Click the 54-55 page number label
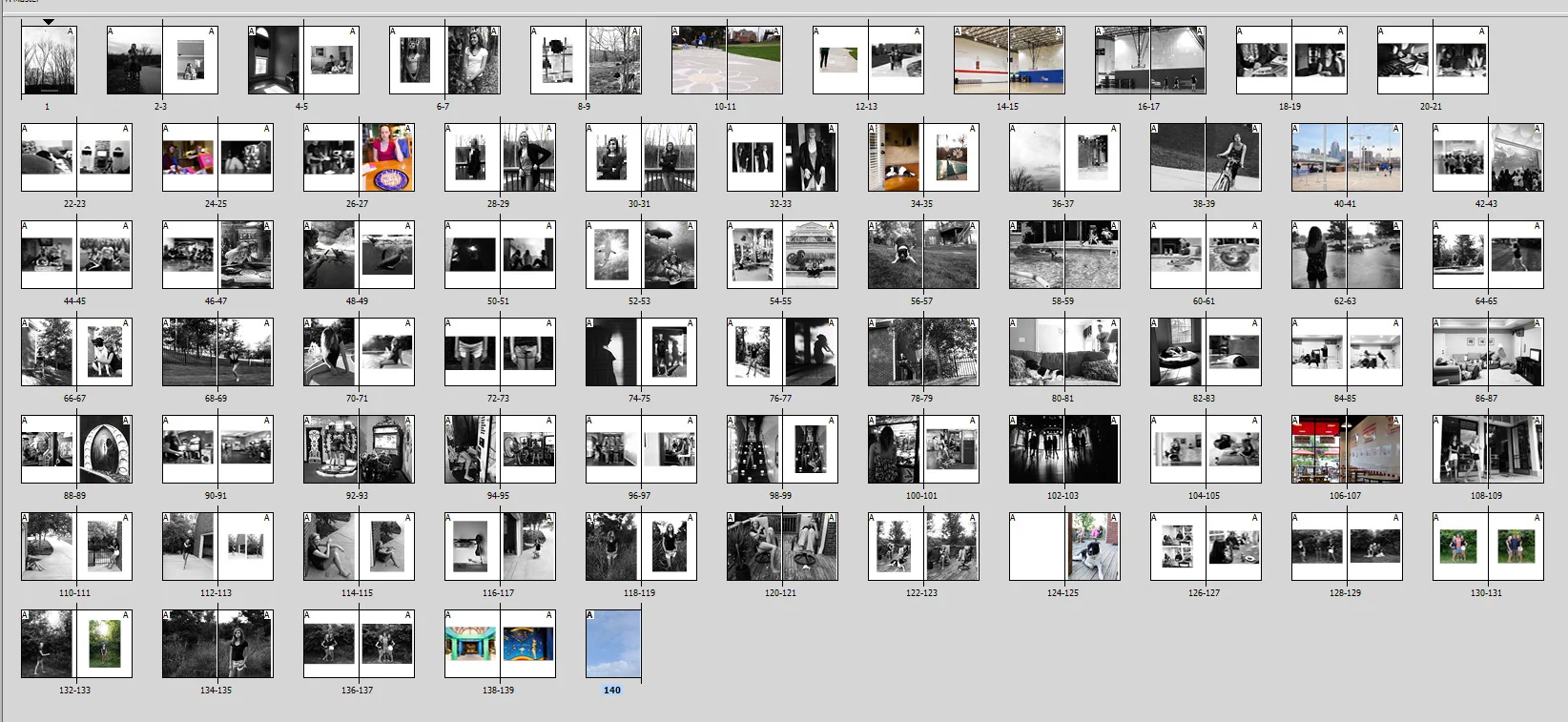The width and height of the screenshot is (1568, 722). 781,300
